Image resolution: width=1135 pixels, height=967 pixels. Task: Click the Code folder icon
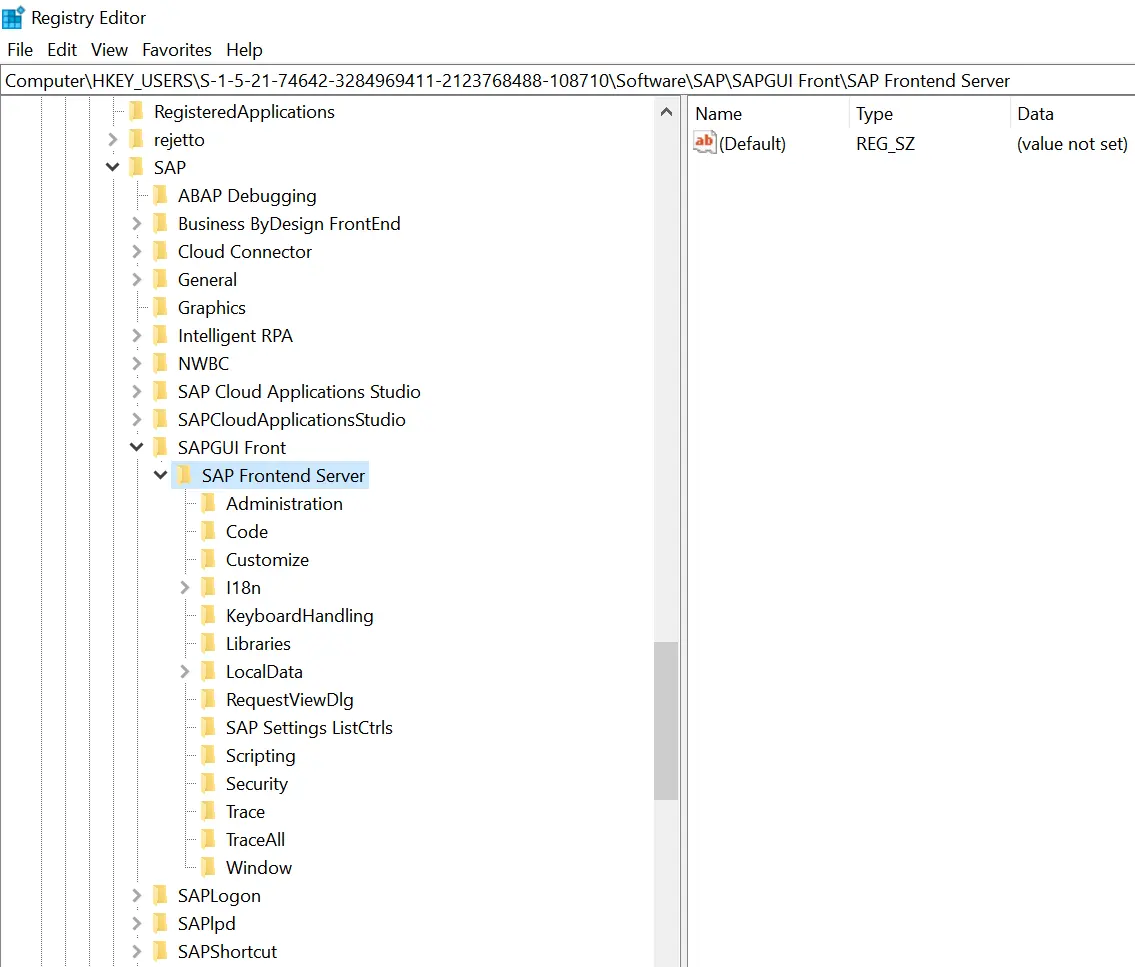[209, 531]
